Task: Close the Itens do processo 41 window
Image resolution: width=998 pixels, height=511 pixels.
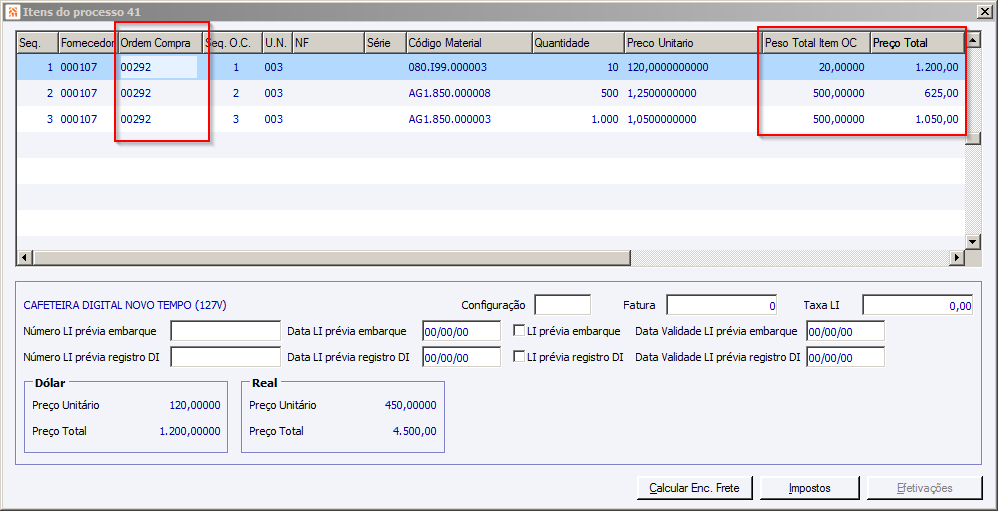Action: (984, 10)
